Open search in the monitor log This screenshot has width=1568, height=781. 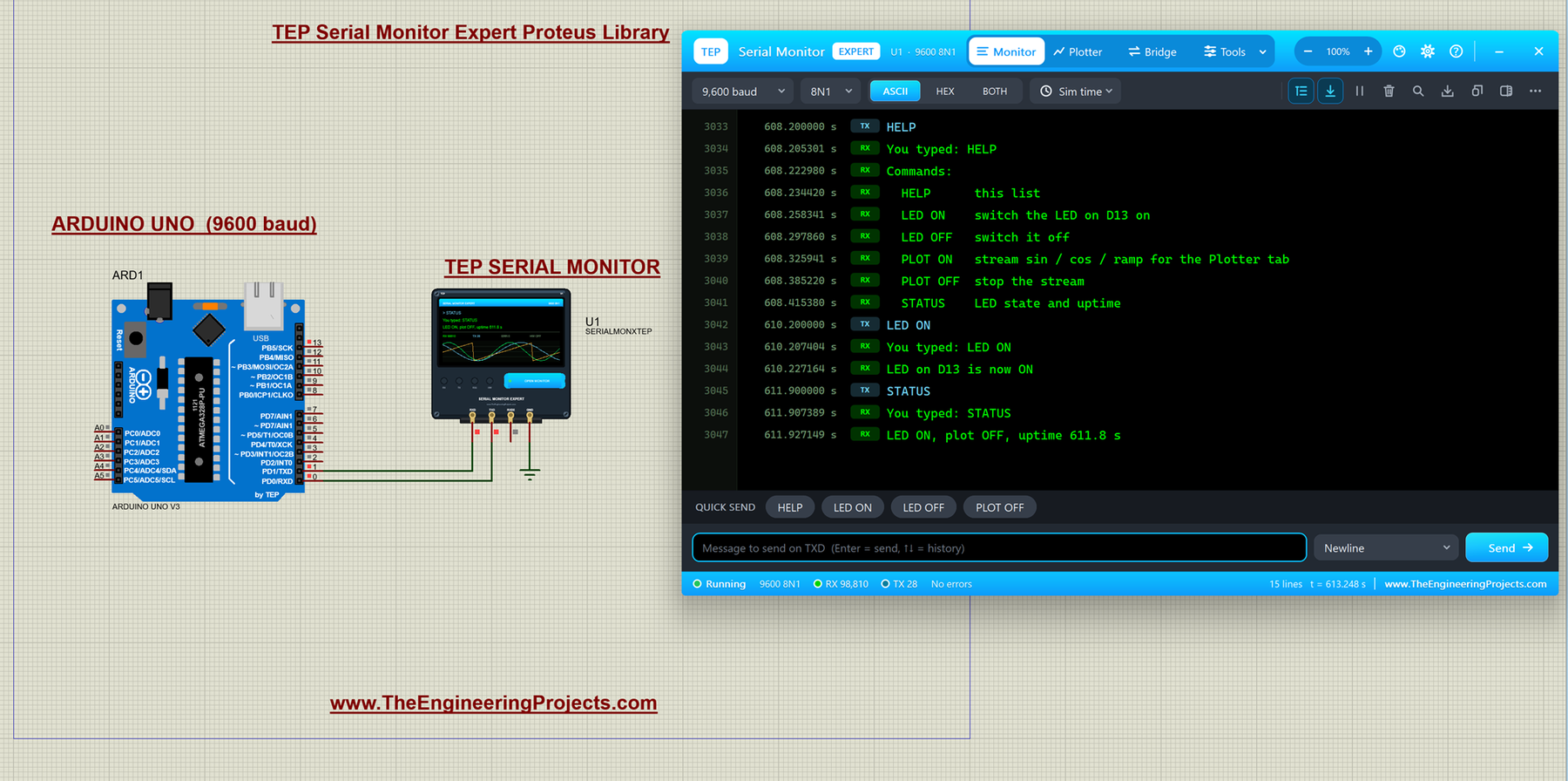click(1418, 91)
